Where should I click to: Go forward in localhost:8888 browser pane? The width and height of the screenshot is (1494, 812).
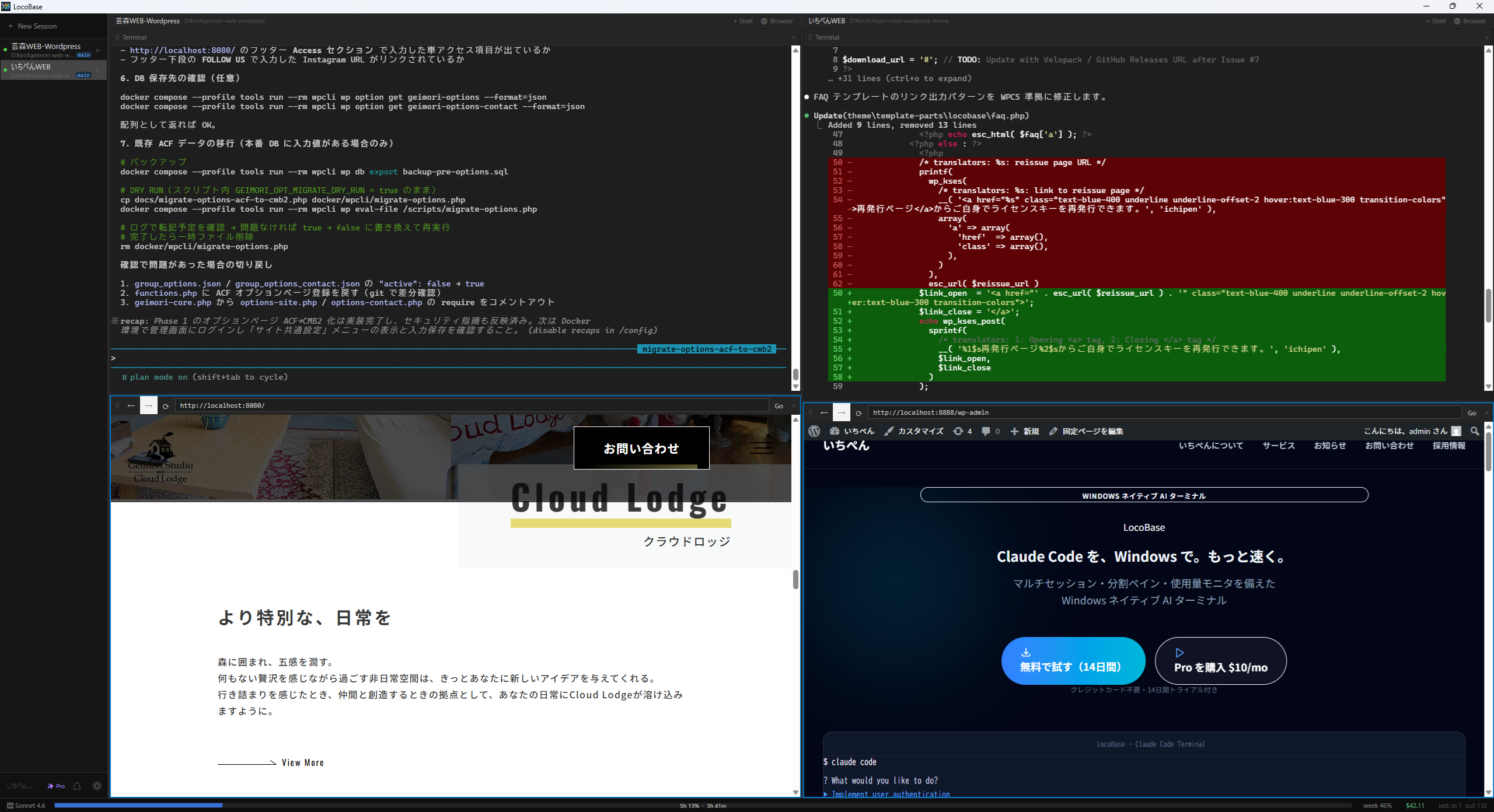pyautogui.click(x=841, y=412)
